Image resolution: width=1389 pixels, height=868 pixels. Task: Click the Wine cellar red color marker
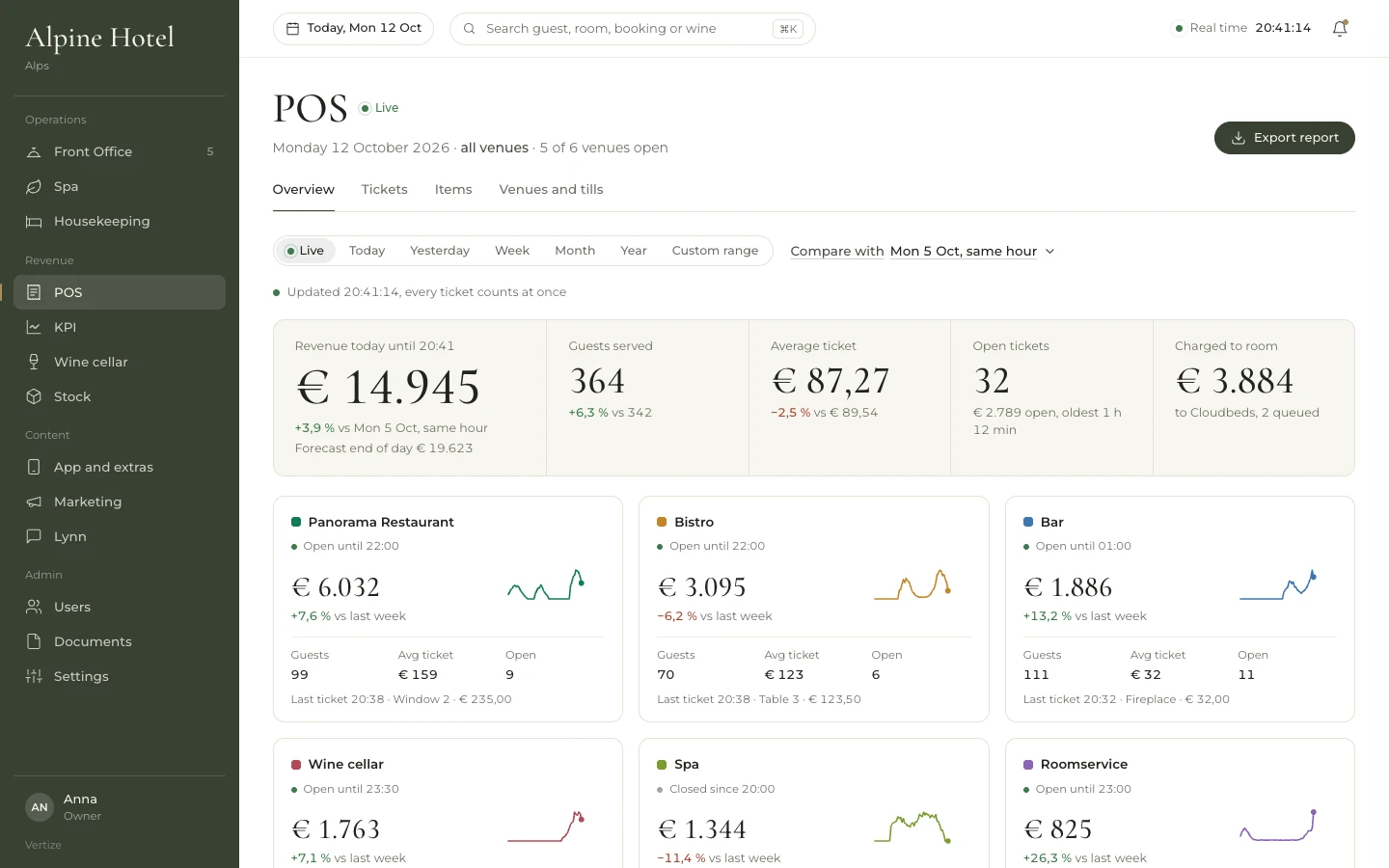point(296,765)
